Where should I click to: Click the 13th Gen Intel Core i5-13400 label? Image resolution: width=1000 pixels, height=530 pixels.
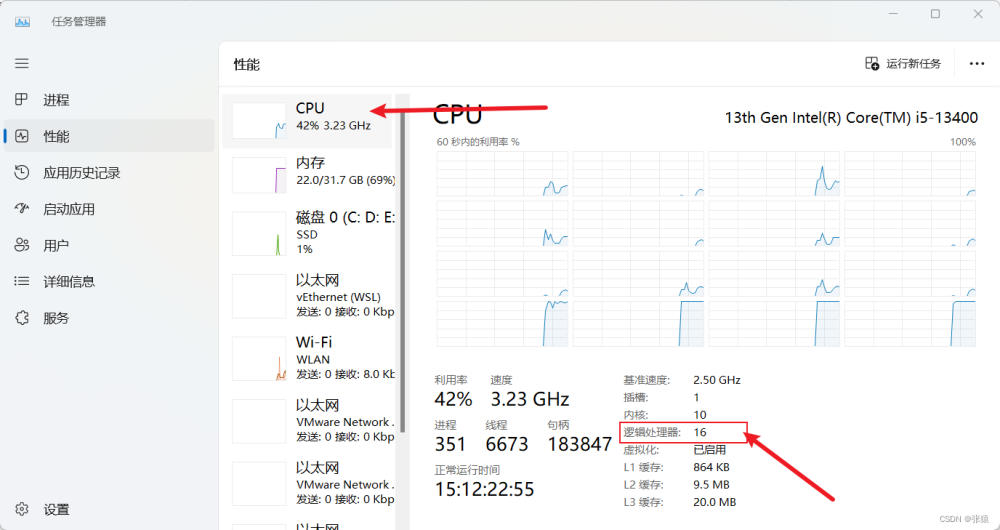[x=851, y=117]
